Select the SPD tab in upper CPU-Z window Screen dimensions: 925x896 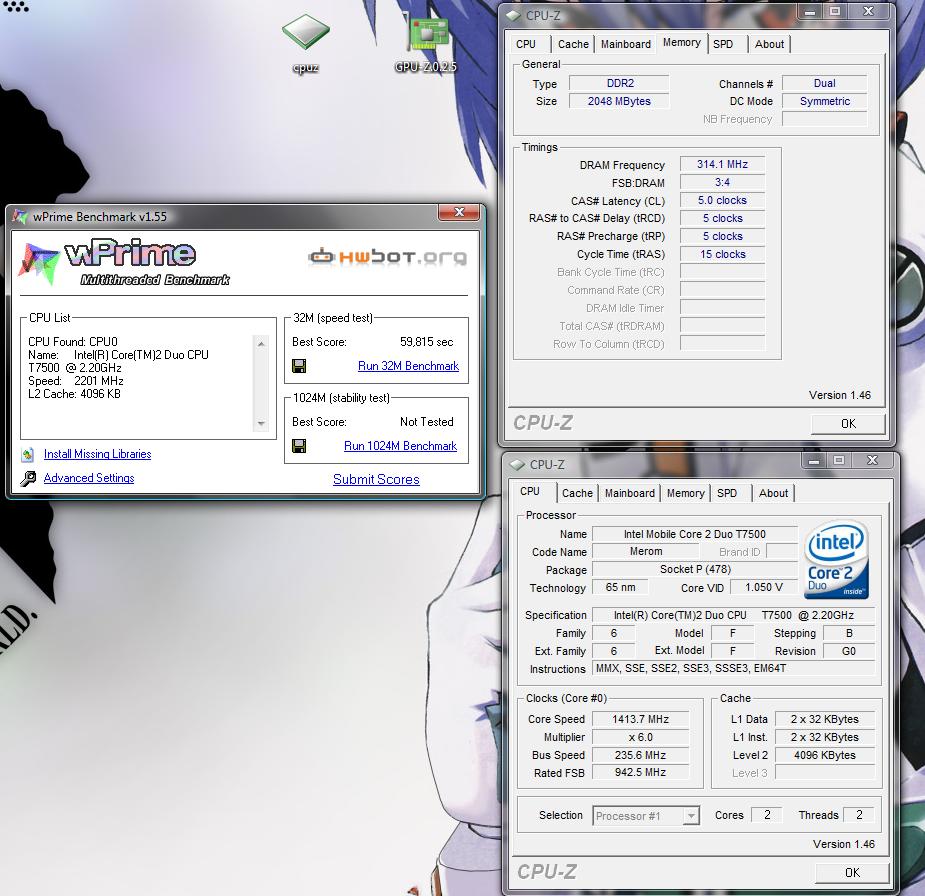tap(723, 44)
